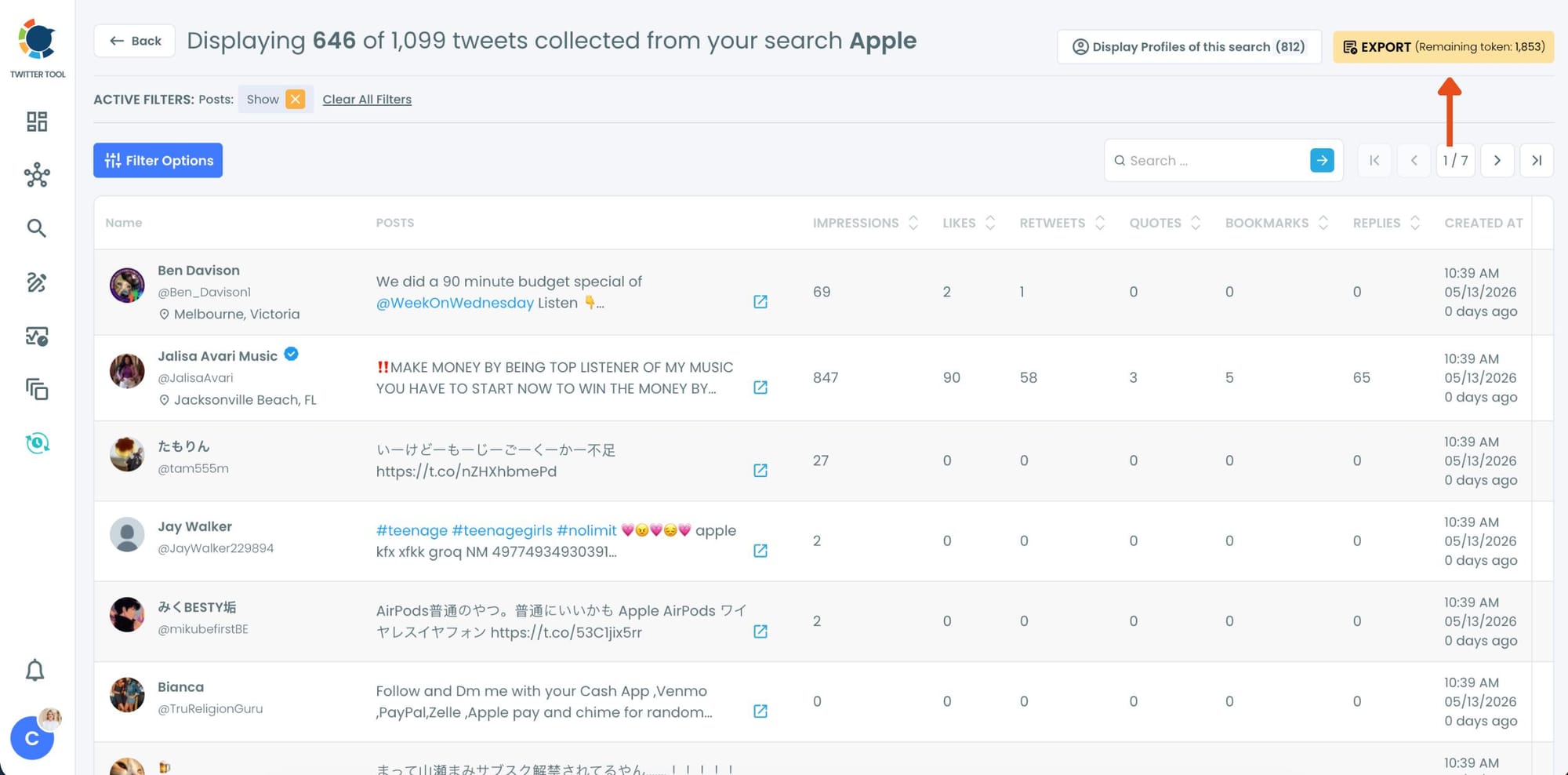Open the magnifier search icon in sidebar
The height and width of the screenshot is (775, 1568).
click(36, 228)
